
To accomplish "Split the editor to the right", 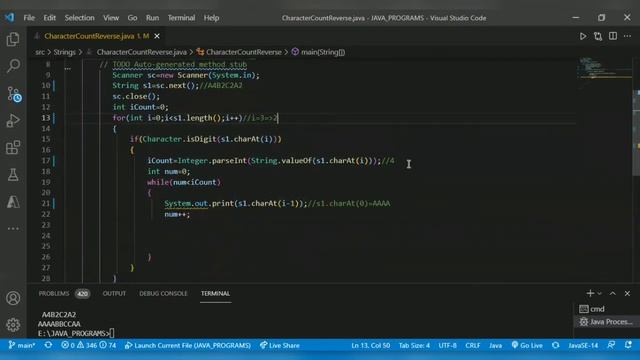I will point(613,36).
